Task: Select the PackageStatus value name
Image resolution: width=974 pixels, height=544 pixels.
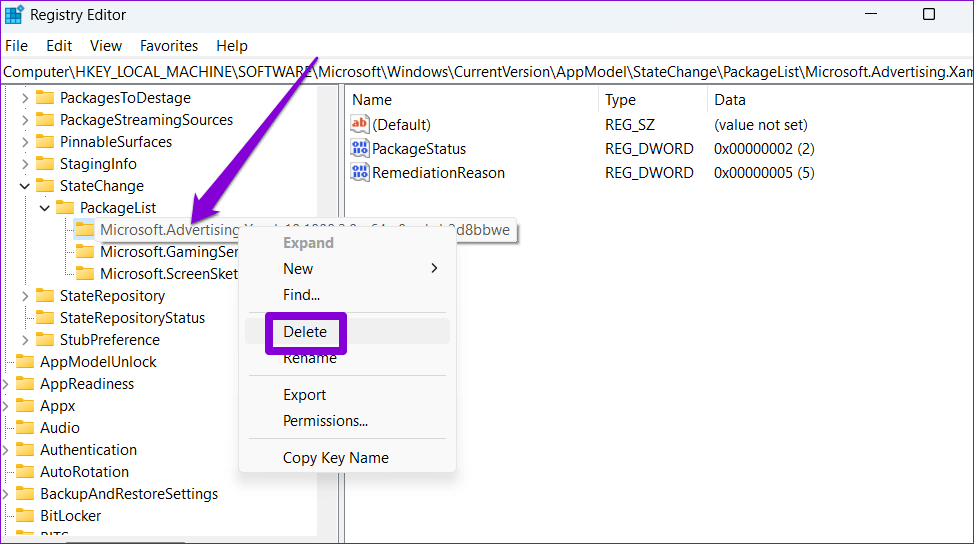Action: click(x=419, y=149)
